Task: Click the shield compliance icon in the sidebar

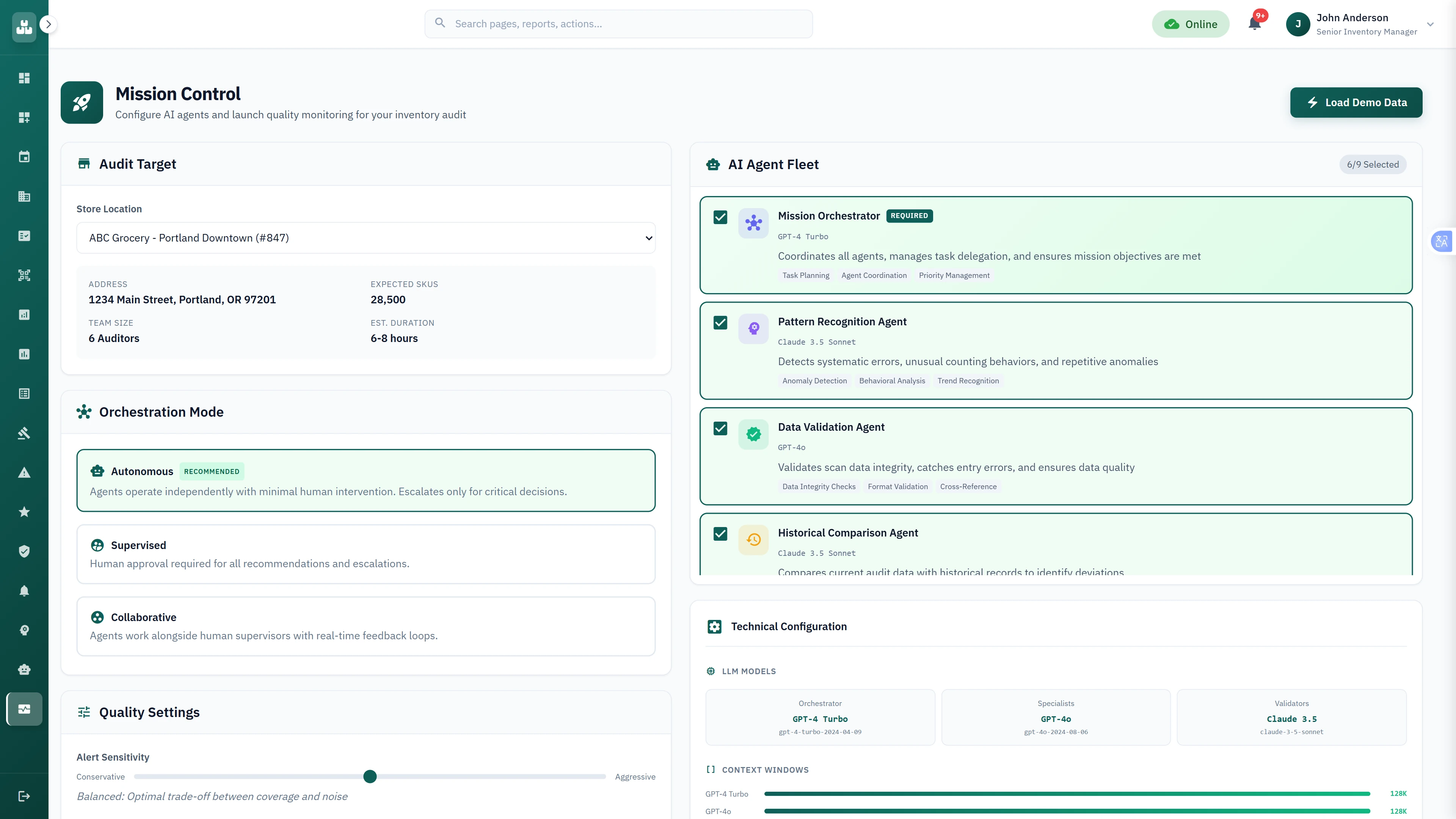Action: 24,551
